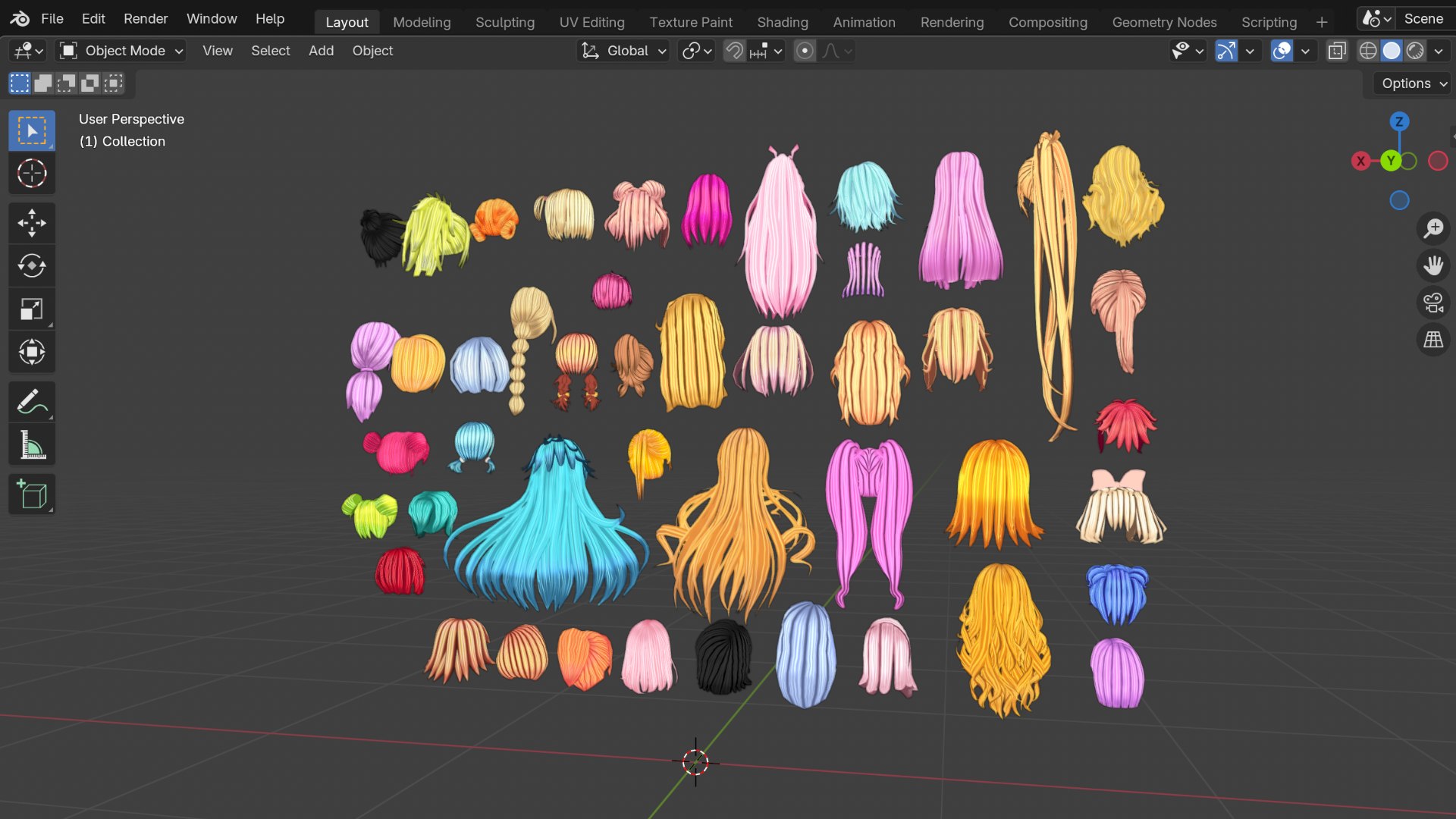
Task: Select the Move tool
Action: click(32, 223)
